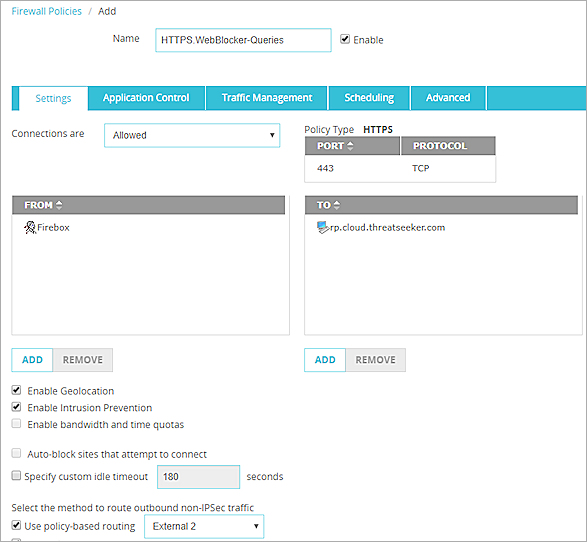Toggle the Enable policy checkbox
Image resolution: width=587 pixels, height=542 pixels.
[x=345, y=39]
